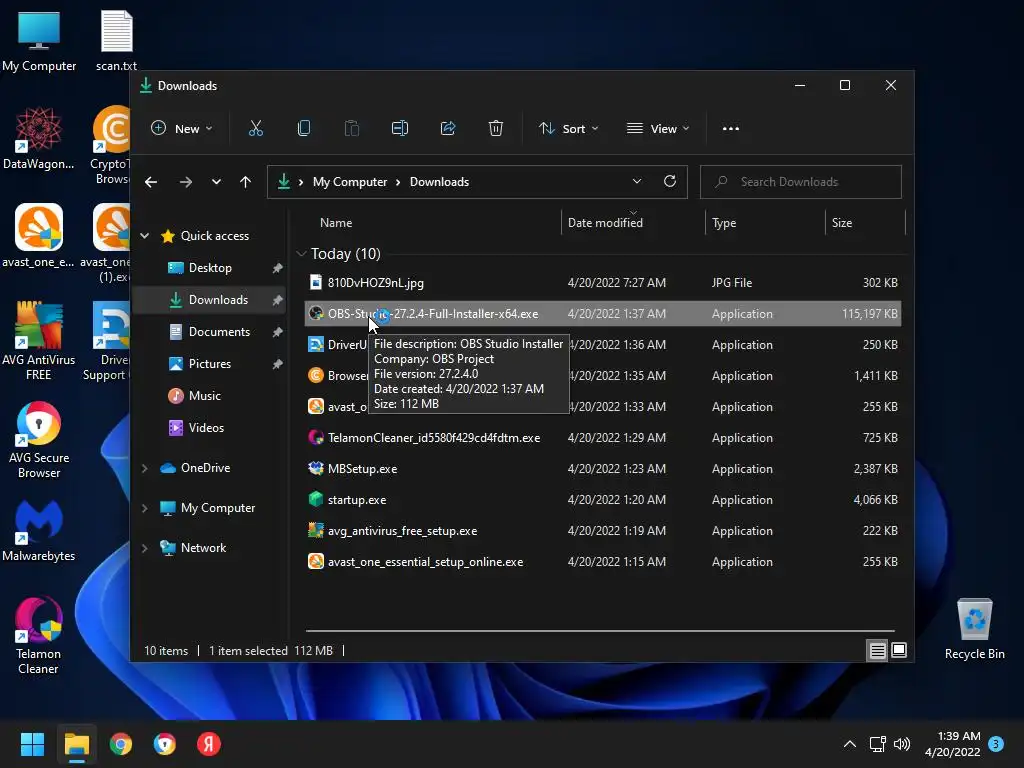Select the OBS-Studio-27.2.4-Full-Installer-x64.exe file
Viewport: 1024px width, 768px height.
(603, 313)
